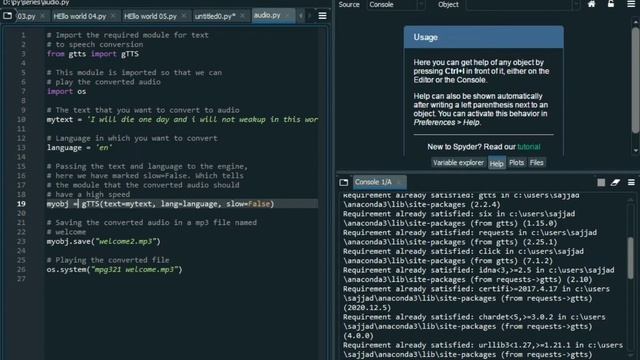This screenshot has width=640, height=360.
Task: Open the Plots pane tab
Action: (x=516, y=162)
